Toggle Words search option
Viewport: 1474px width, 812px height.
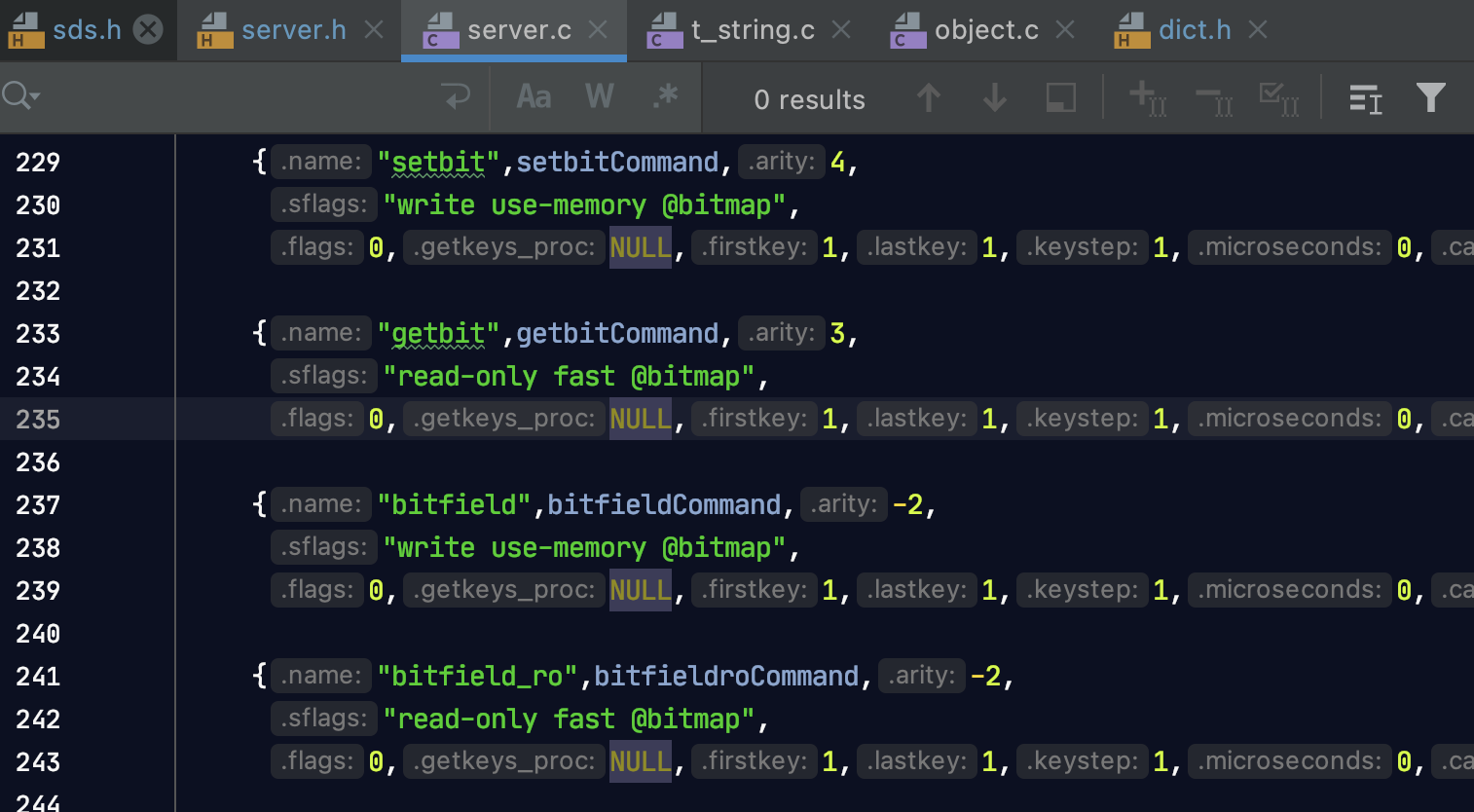click(600, 96)
